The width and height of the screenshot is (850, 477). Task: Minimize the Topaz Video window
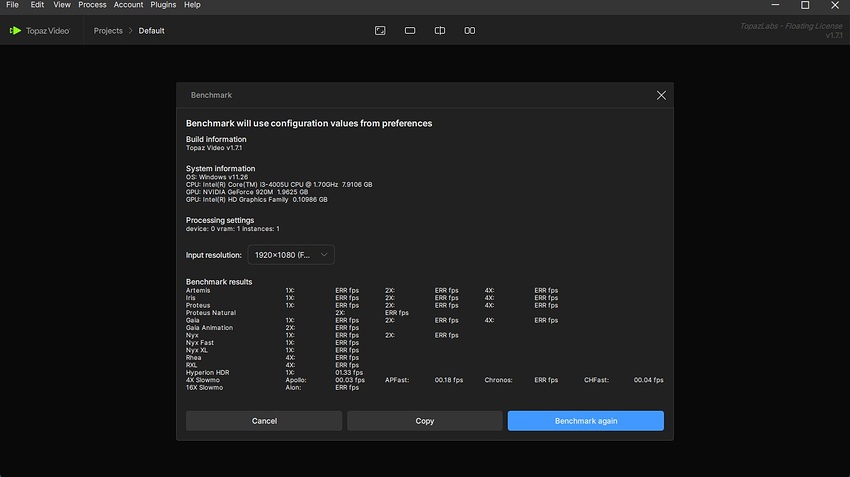pyautogui.click(x=775, y=5)
